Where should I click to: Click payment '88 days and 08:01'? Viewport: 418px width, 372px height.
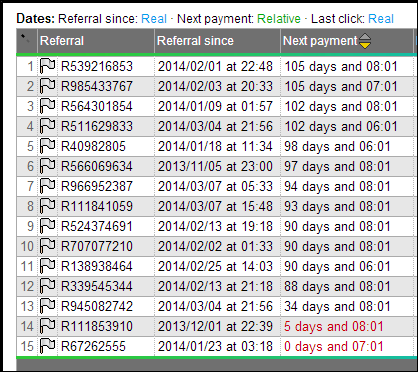click(337, 286)
